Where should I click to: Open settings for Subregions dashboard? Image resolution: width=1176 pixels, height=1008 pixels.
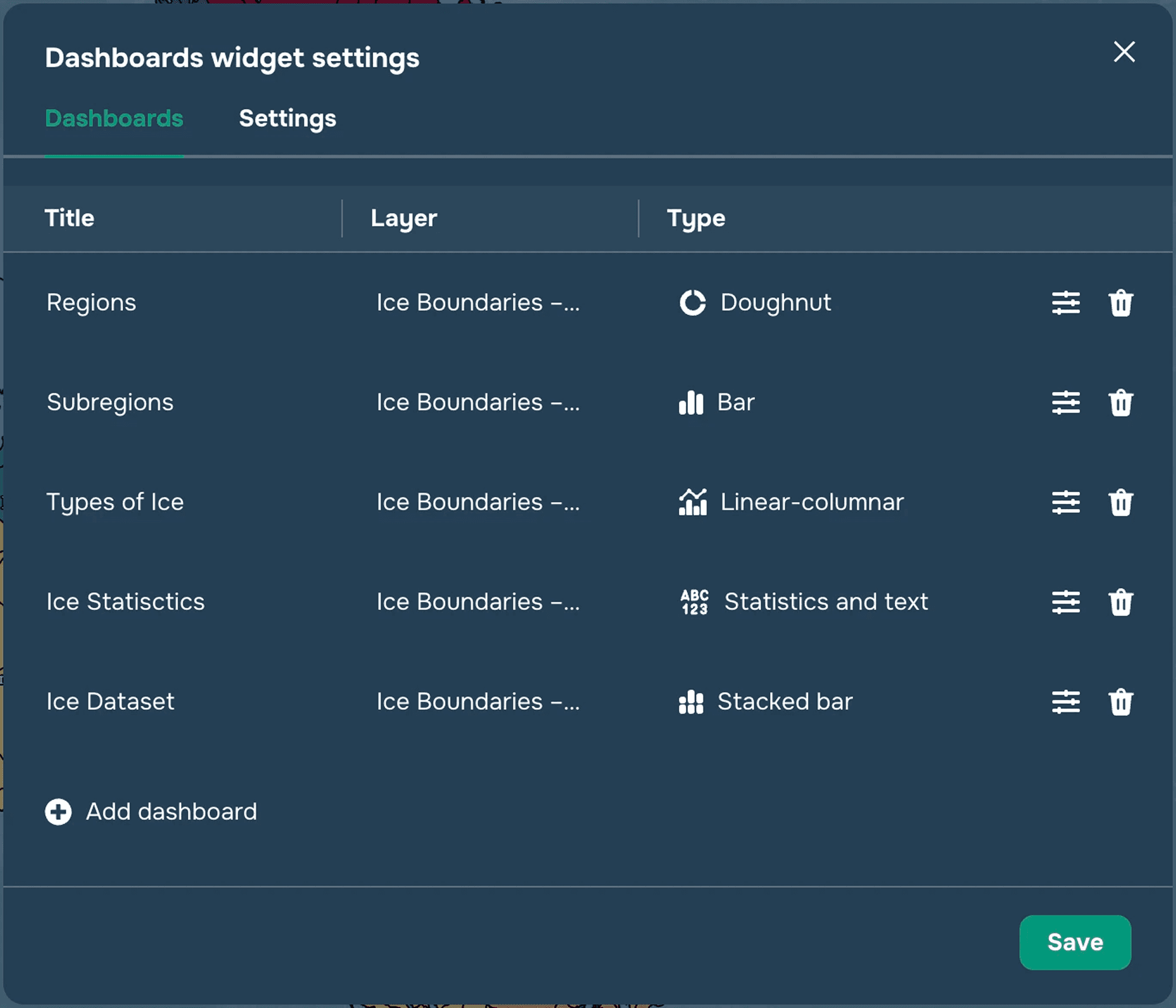pos(1065,403)
